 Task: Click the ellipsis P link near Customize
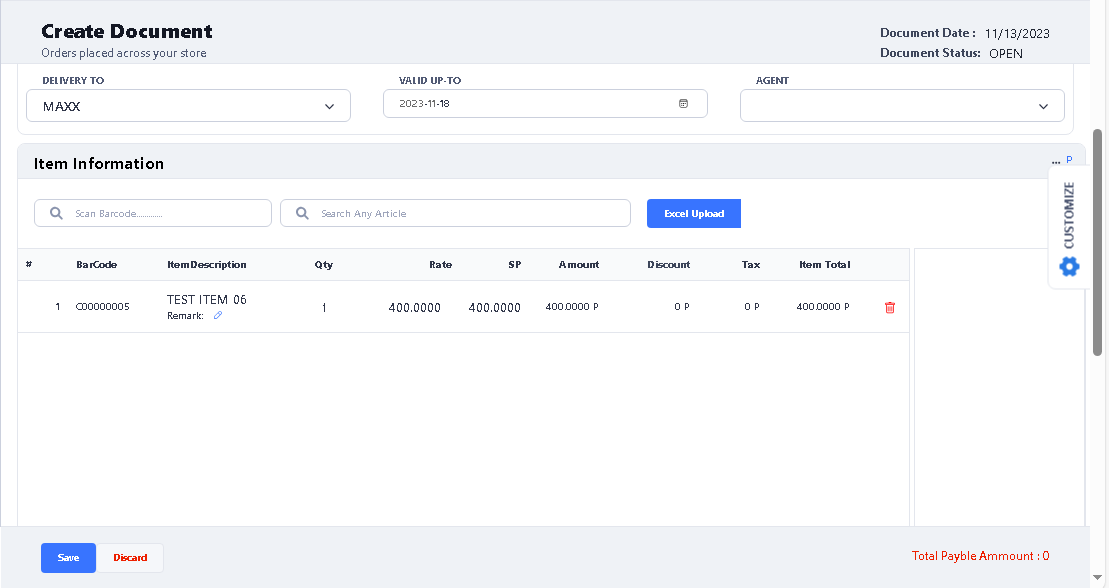pyautogui.click(x=1062, y=160)
